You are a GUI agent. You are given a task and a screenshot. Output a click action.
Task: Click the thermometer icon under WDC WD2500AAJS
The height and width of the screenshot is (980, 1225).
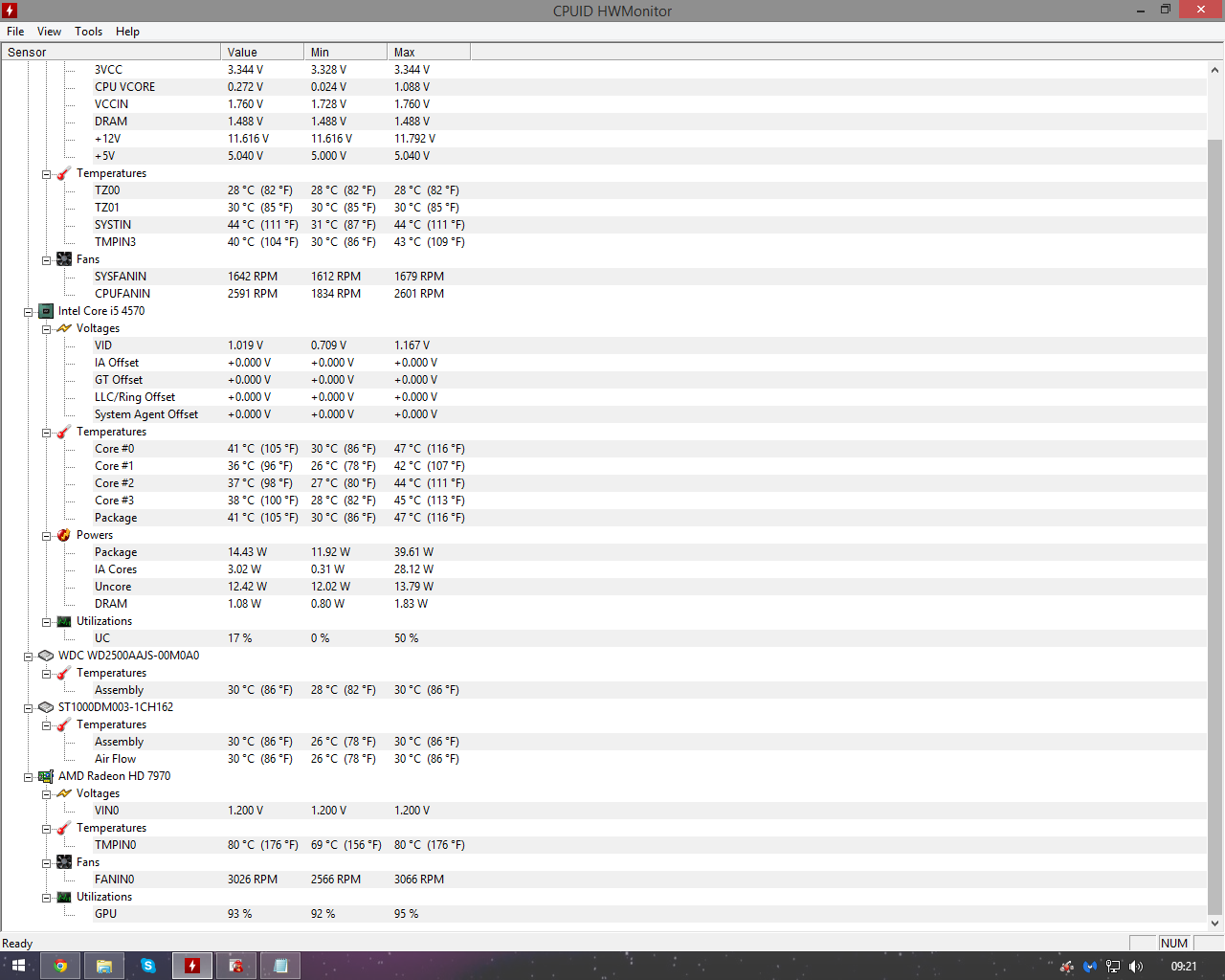coord(64,673)
